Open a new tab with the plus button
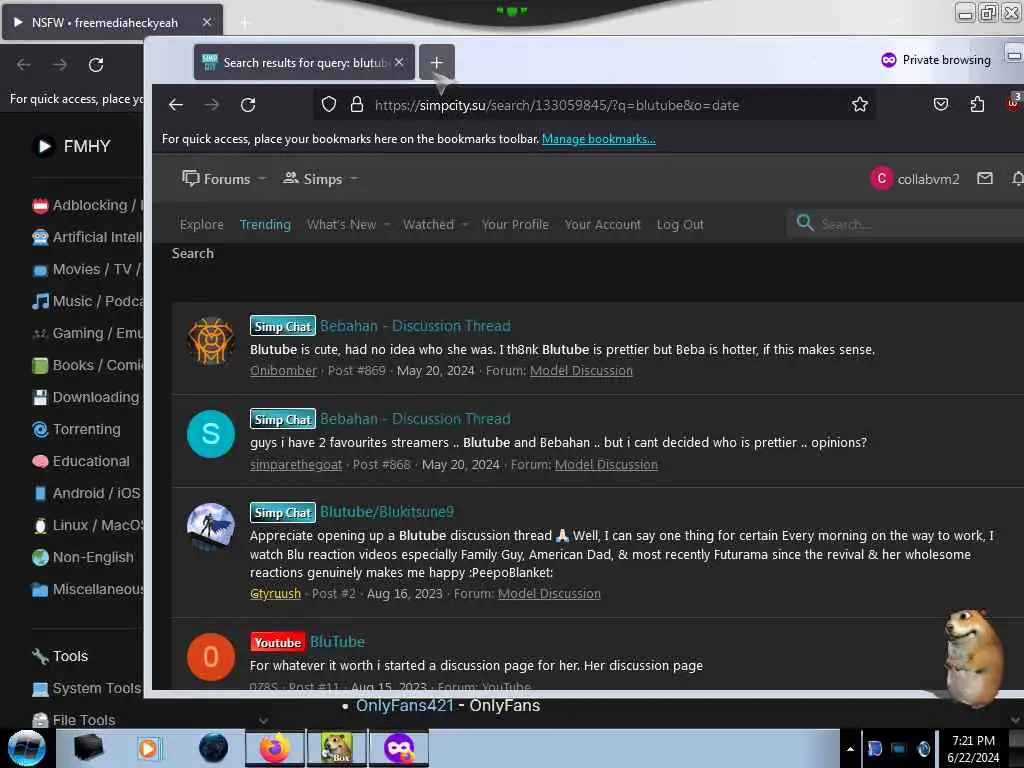The height and width of the screenshot is (768, 1024). point(436,62)
